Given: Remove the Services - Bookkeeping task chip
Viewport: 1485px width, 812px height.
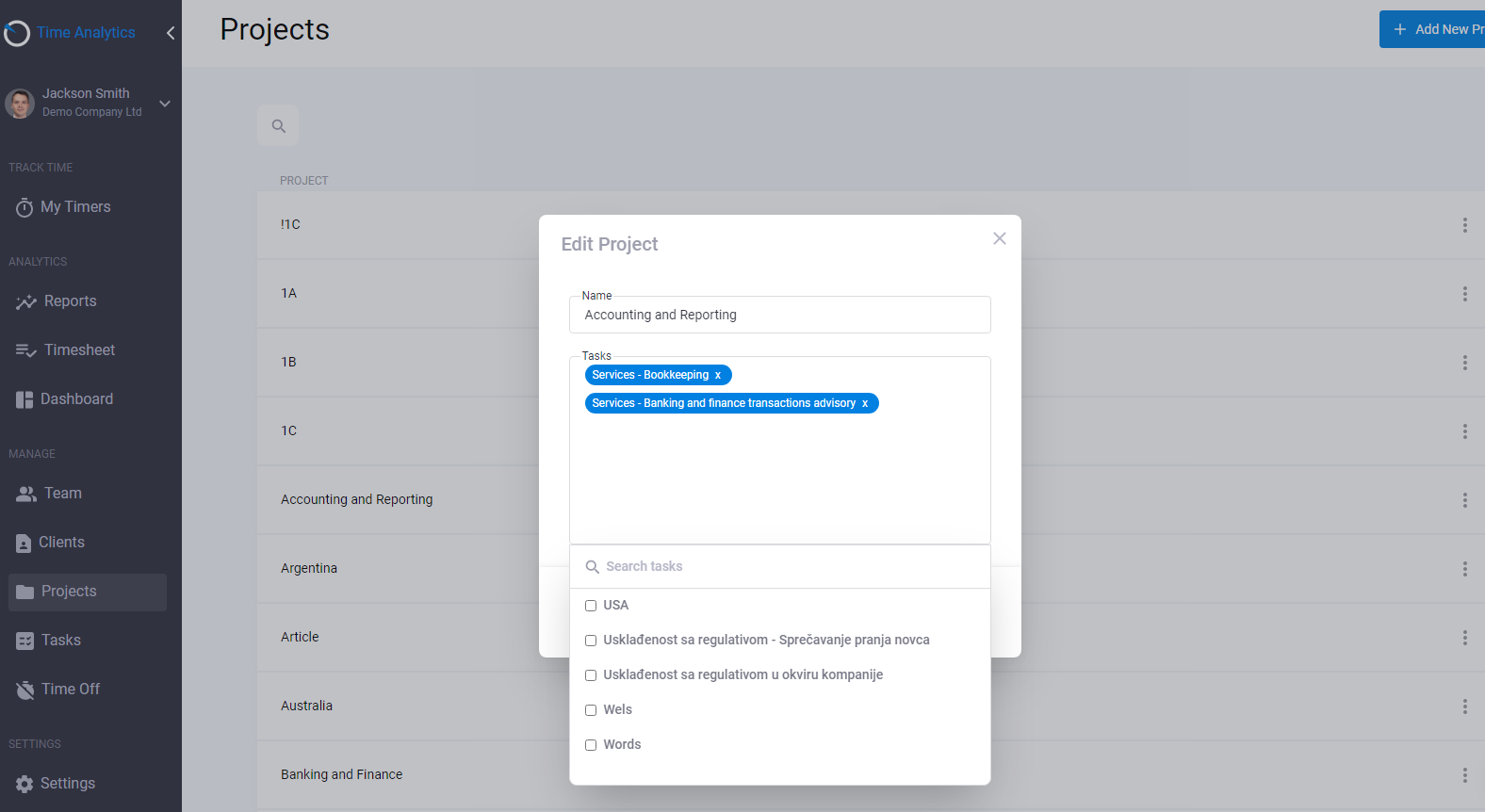Looking at the screenshot, I should click(718, 375).
